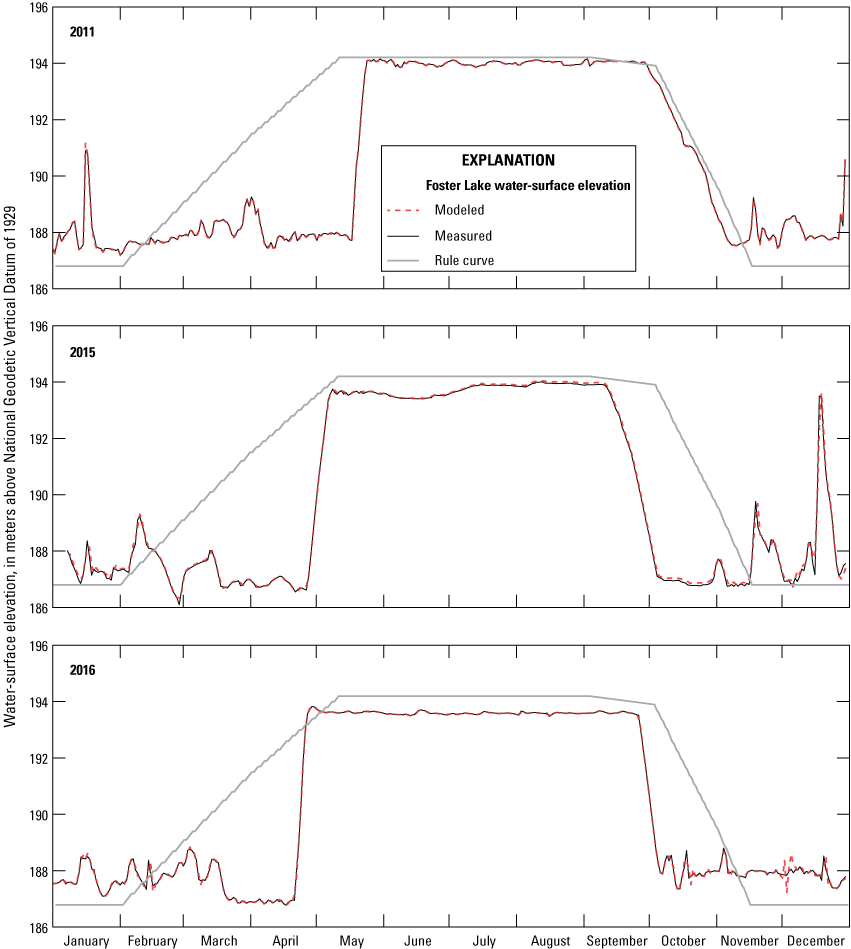Viewport: 851px width, 949px height.
Task: Select the May label on the x-axis
Action: (351, 941)
